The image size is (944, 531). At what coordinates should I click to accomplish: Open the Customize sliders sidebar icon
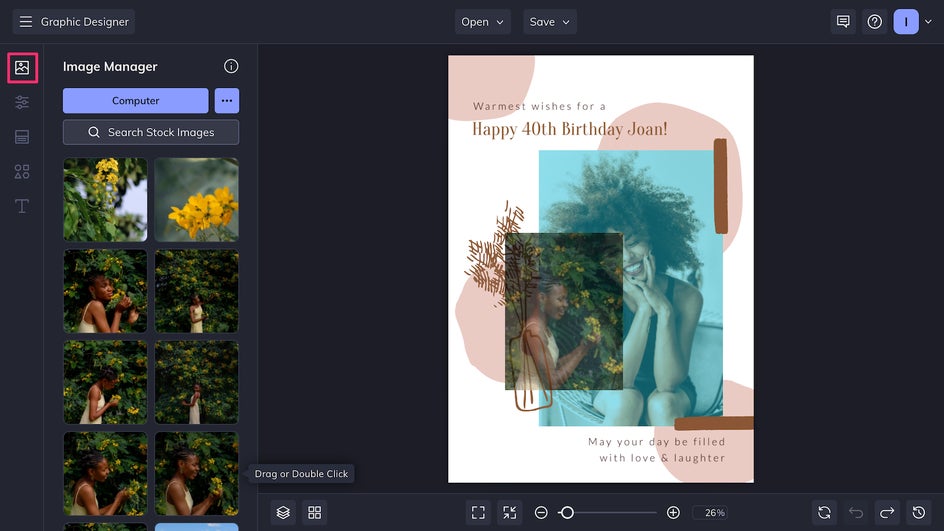click(22, 102)
